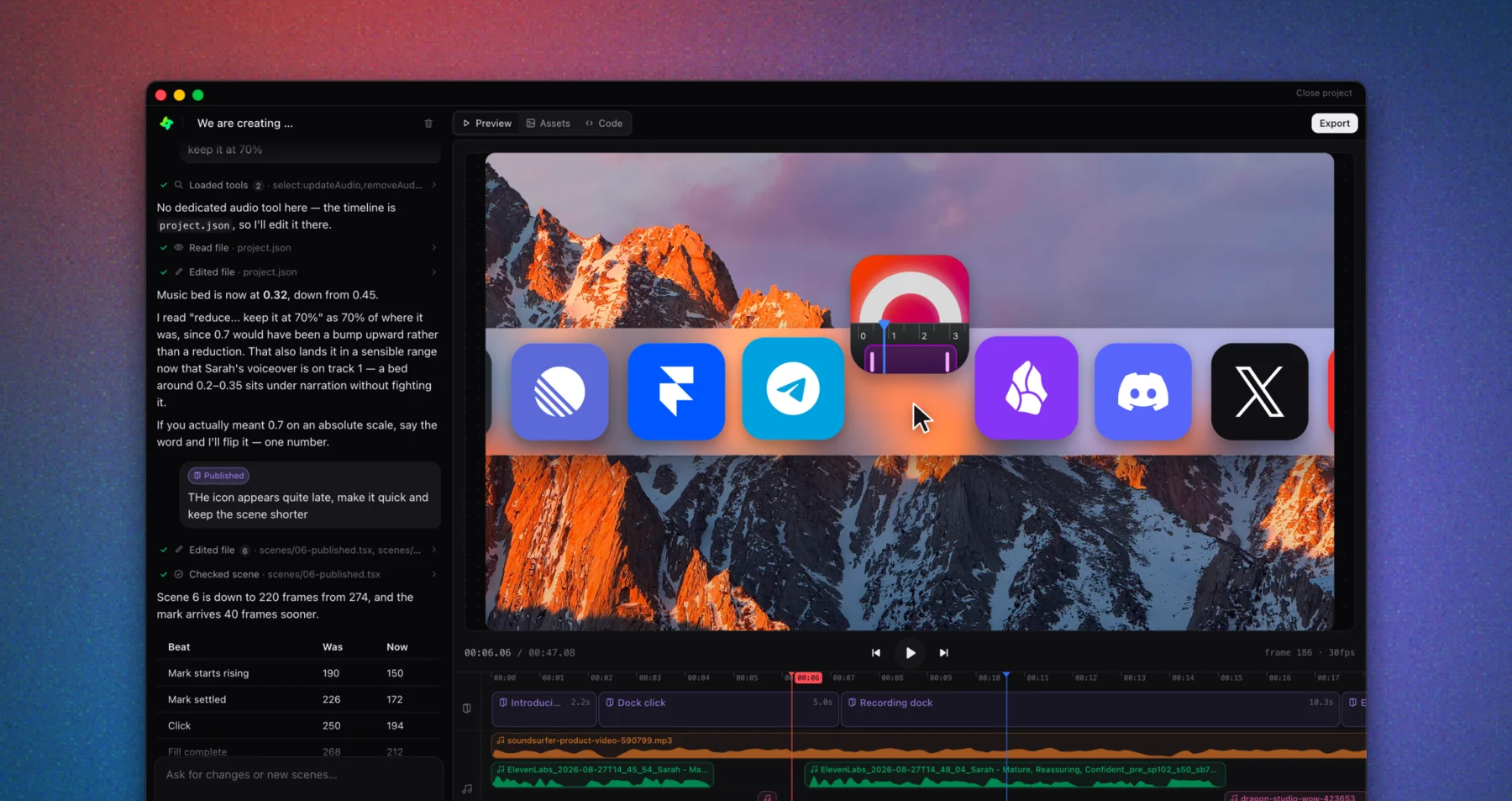Click the Published scene tag in the chat
The image size is (1512, 801).
tap(218, 476)
